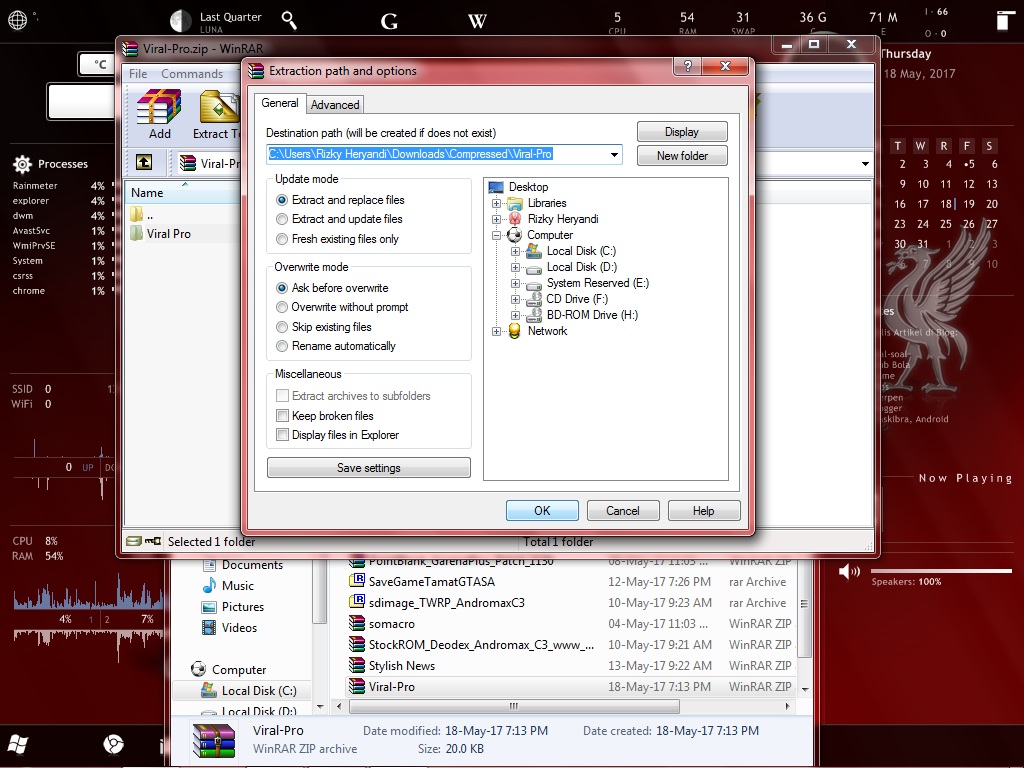Open the Commands menu in WinRAR
This screenshot has height=768, width=1024.
click(192, 74)
